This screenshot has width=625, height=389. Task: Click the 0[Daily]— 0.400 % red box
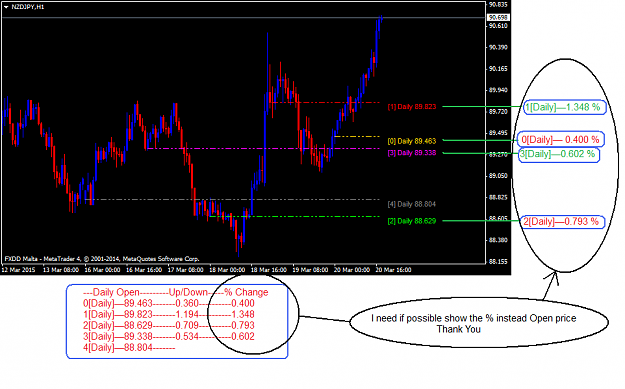coord(561,139)
